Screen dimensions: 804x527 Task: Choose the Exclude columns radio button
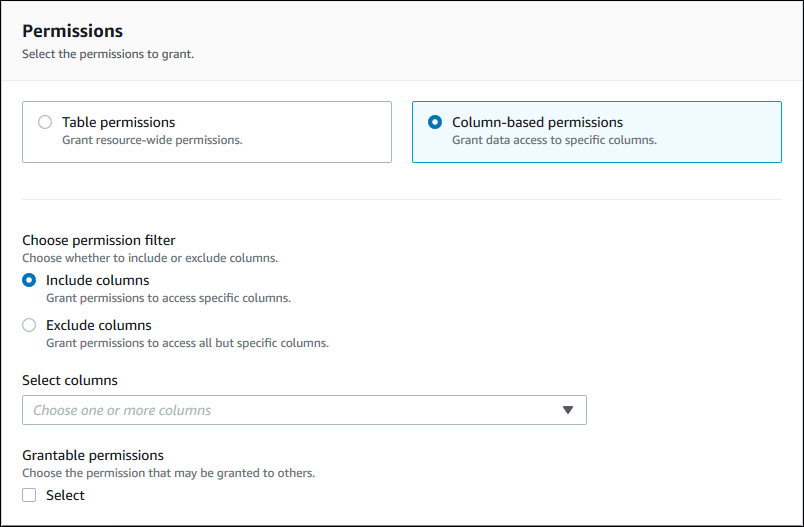(x=29, y=326)
